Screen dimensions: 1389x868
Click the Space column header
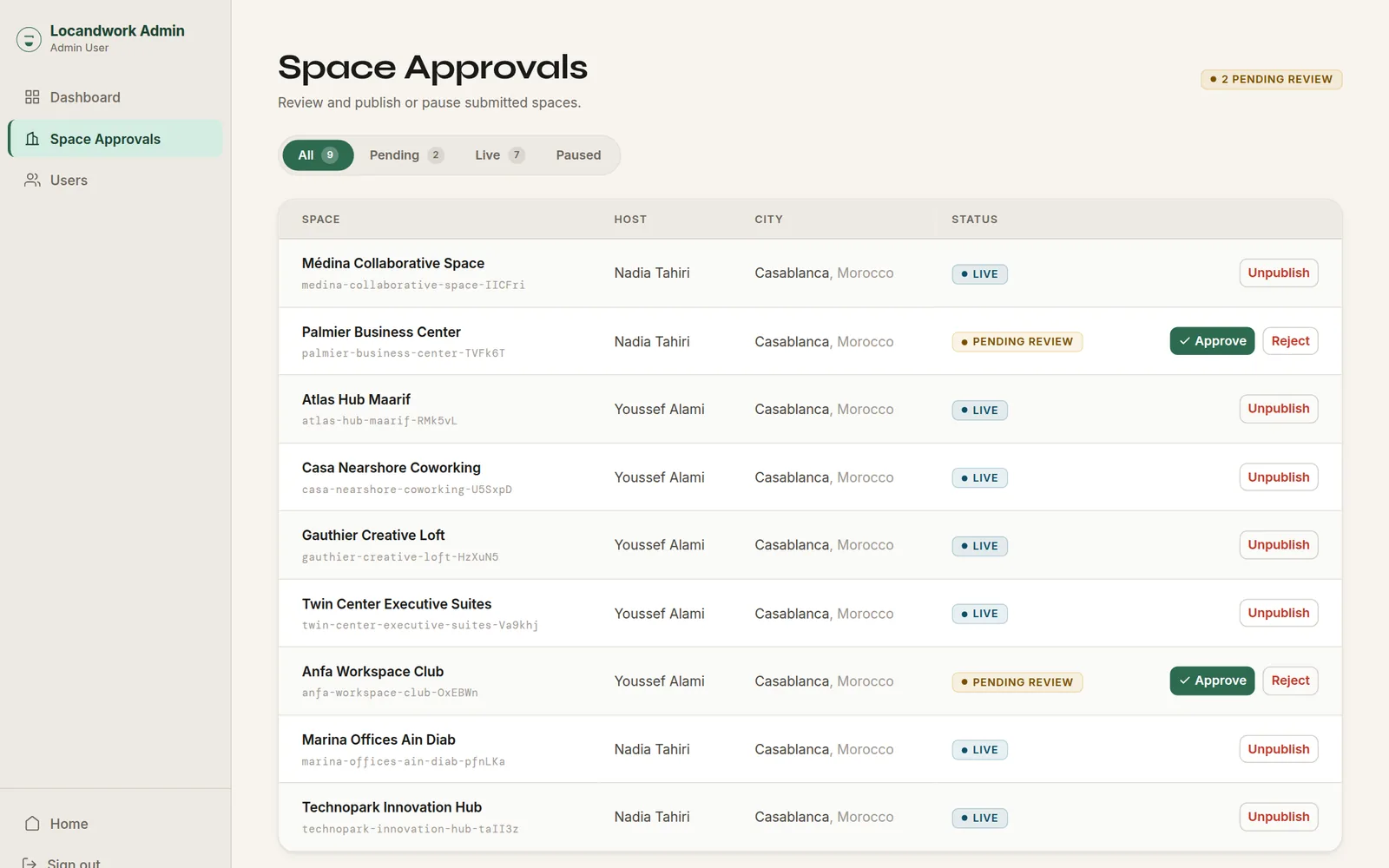321,220
